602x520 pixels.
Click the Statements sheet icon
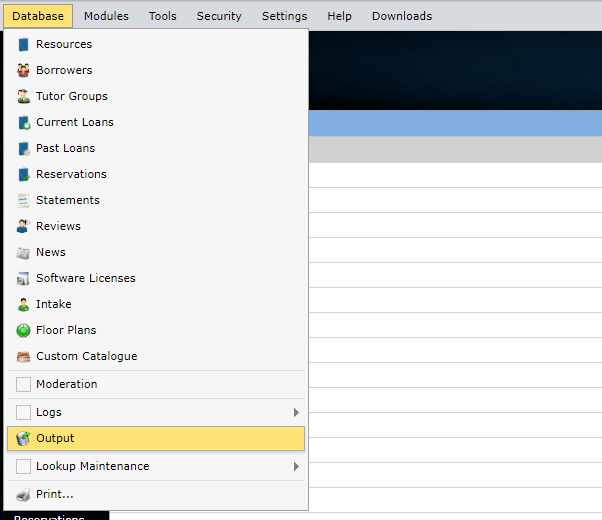pyautogui.click(x=23, y=200)
